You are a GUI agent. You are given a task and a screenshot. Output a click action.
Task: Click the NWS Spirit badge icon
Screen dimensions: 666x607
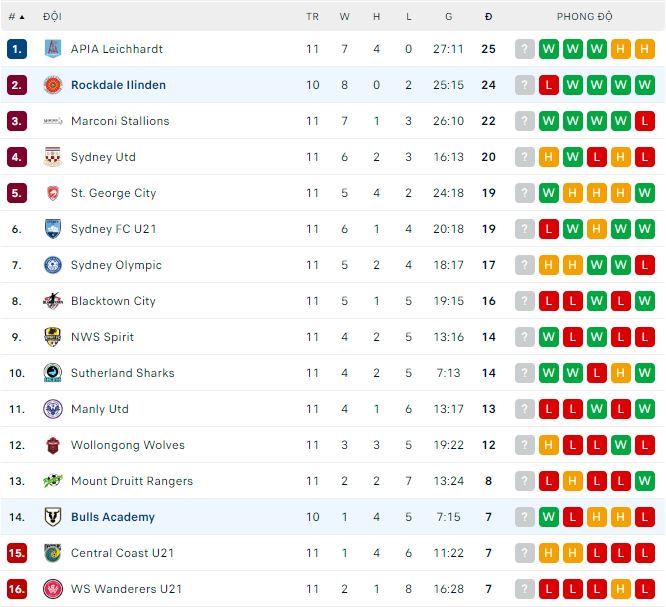click(53, 337)
